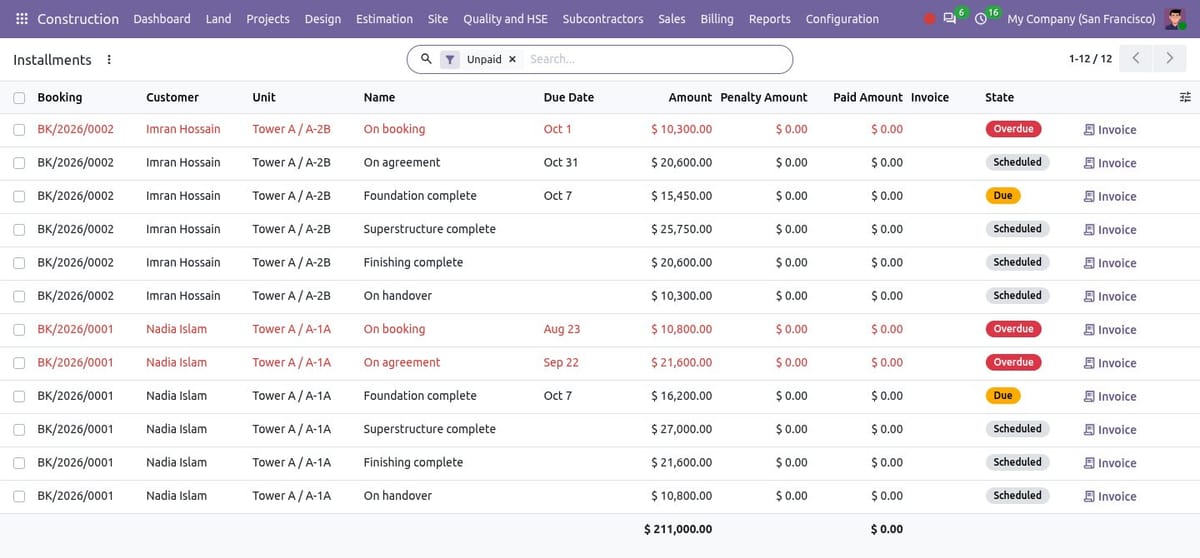Open optional columns settings icon
This screenshot has height=558, width=1200.
pos(1185,97)
